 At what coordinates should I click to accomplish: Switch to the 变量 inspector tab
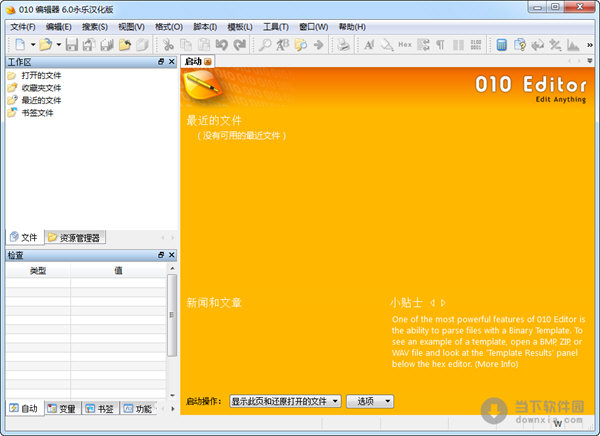(x=63, y=409)
